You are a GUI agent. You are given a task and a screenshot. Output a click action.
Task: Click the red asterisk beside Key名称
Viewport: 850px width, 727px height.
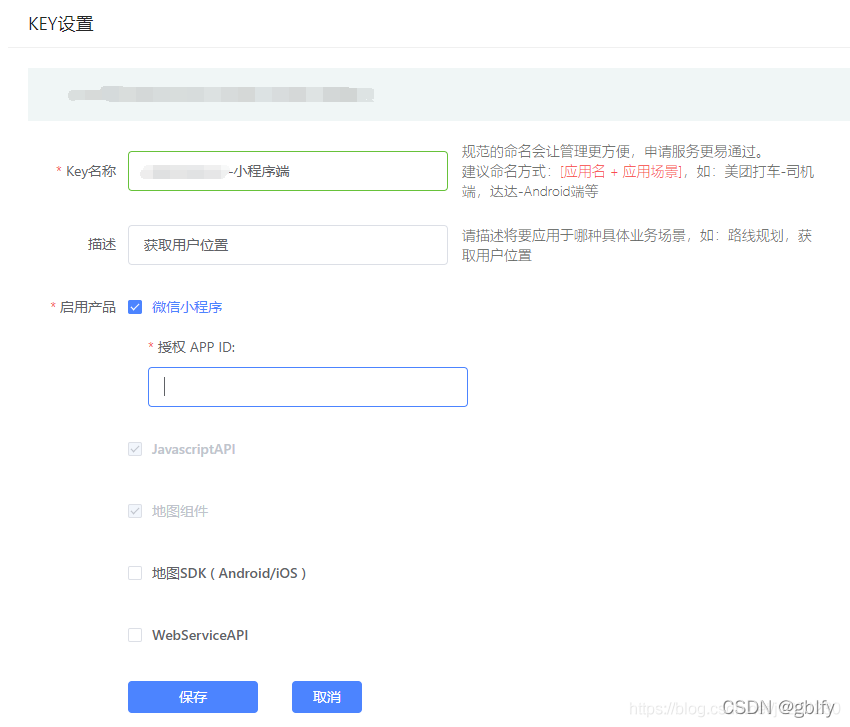[58, 171]
